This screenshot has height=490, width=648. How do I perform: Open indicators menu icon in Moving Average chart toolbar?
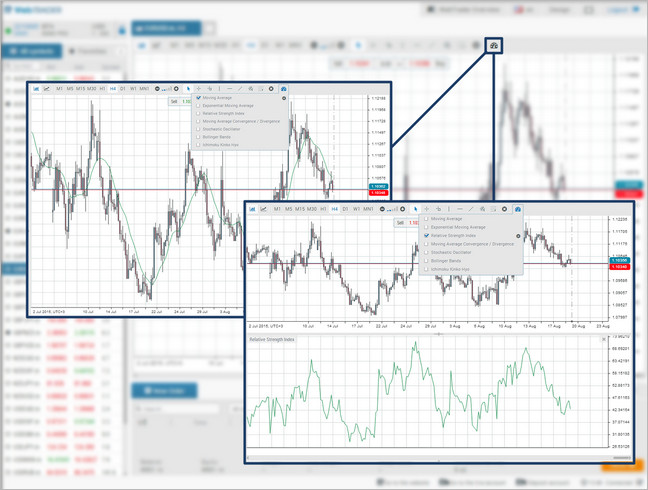click(283, 89)
